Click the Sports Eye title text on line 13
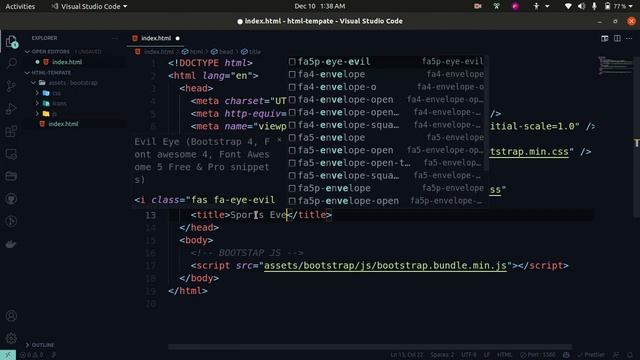The width and height of the screenshot is (640, 360). [258, 215]
